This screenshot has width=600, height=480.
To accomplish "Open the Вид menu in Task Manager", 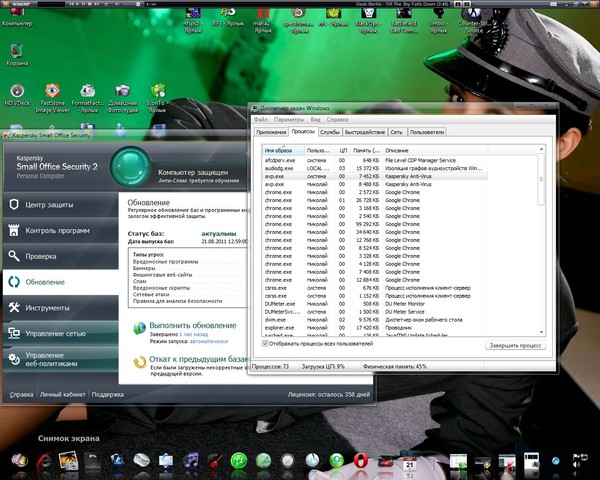I will pyautogui.click(x=315, y=119).
